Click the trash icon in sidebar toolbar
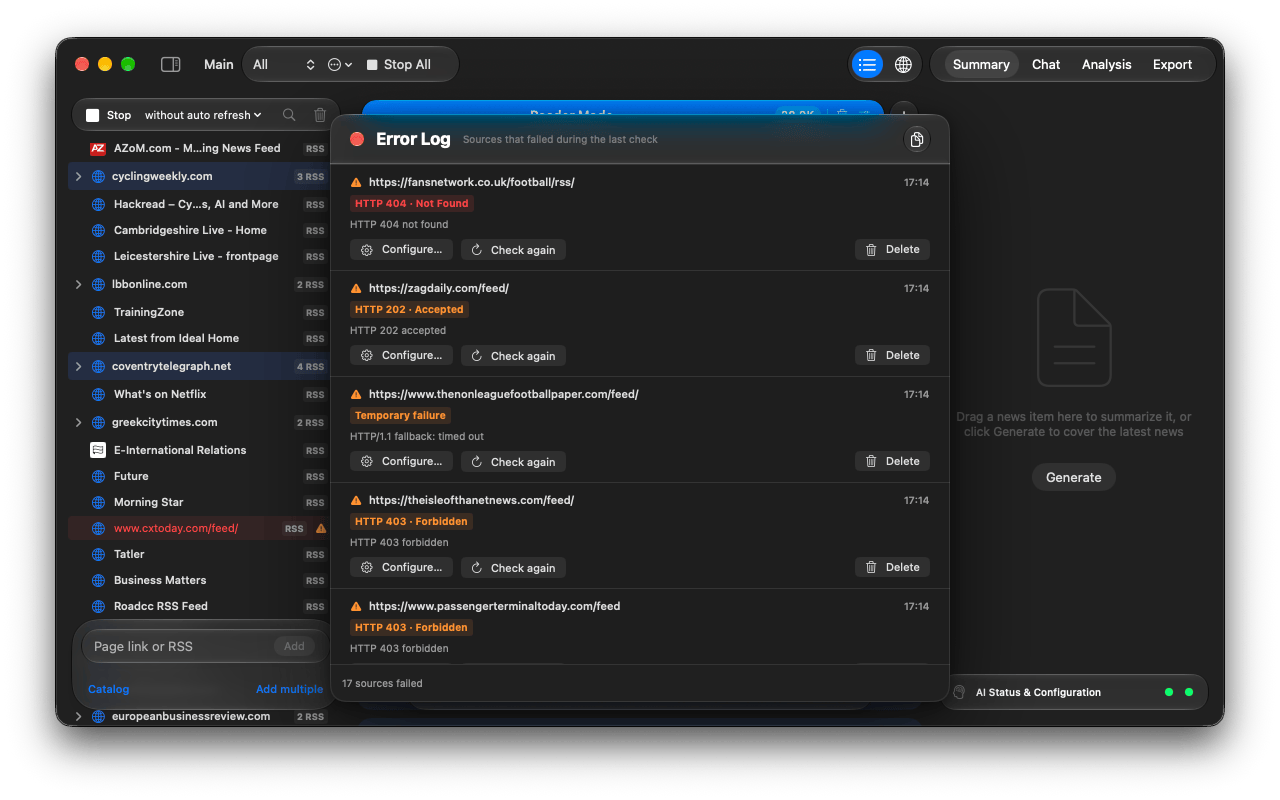The width and height of the screenshot is (1280, 800). click(320, 115)
